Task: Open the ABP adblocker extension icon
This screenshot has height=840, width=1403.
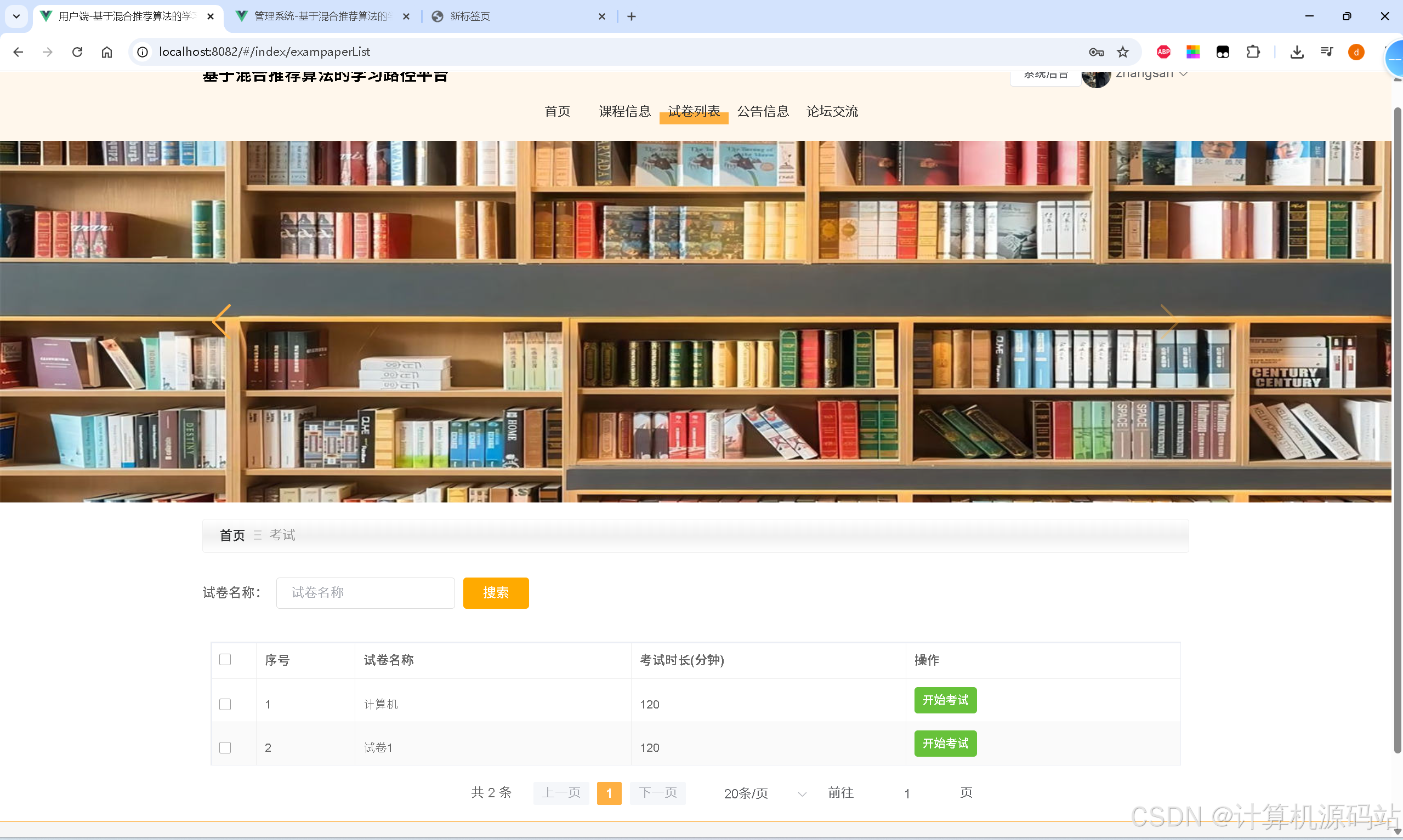Action: tap(1163, 52)
